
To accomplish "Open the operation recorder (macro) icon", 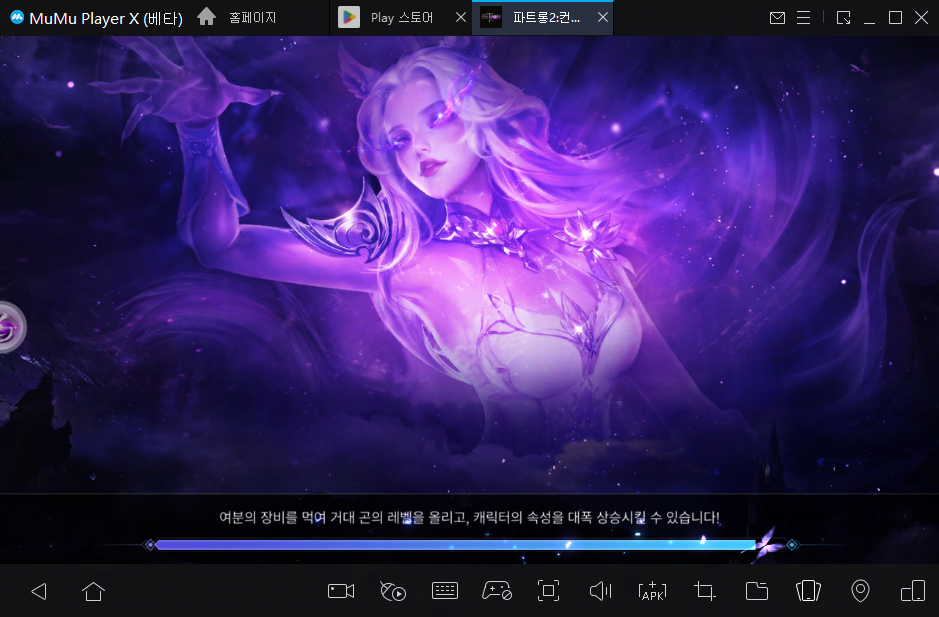I will coord(393,592).
